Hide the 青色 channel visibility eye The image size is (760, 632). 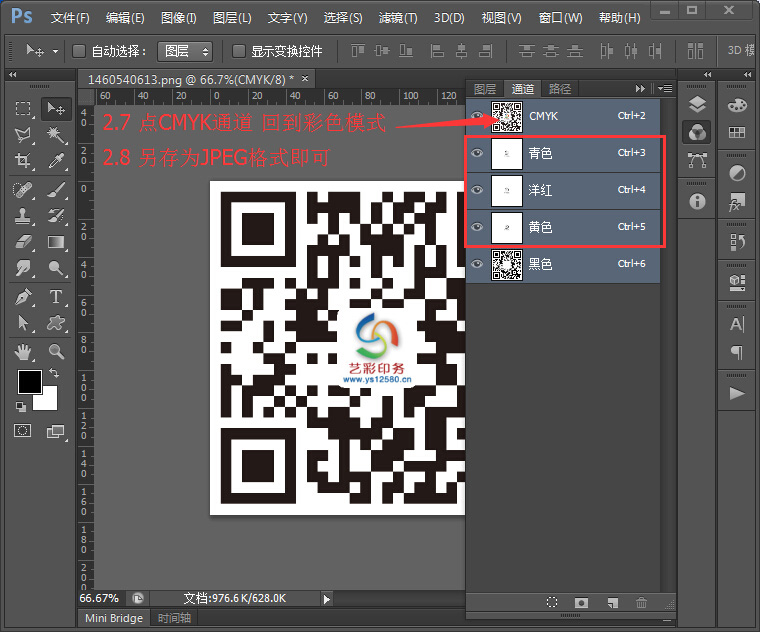tap(477, 154)
